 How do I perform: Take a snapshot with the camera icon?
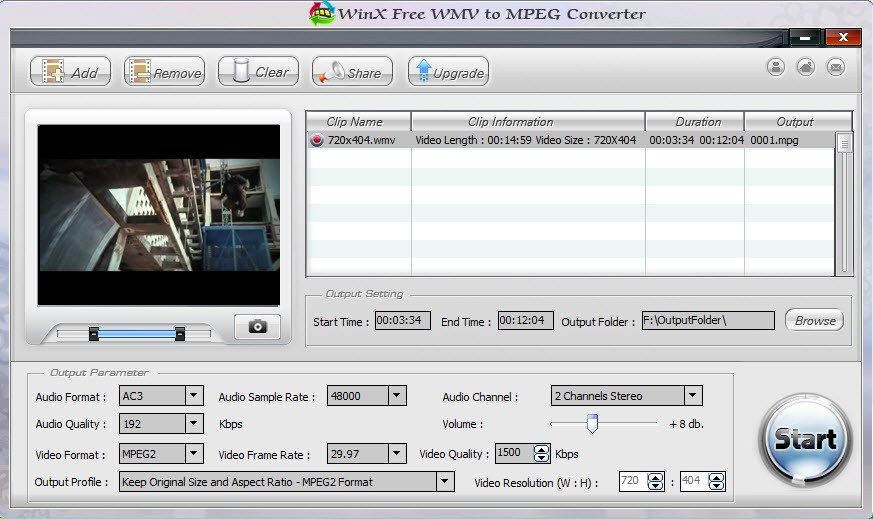[x=257, y=326]
